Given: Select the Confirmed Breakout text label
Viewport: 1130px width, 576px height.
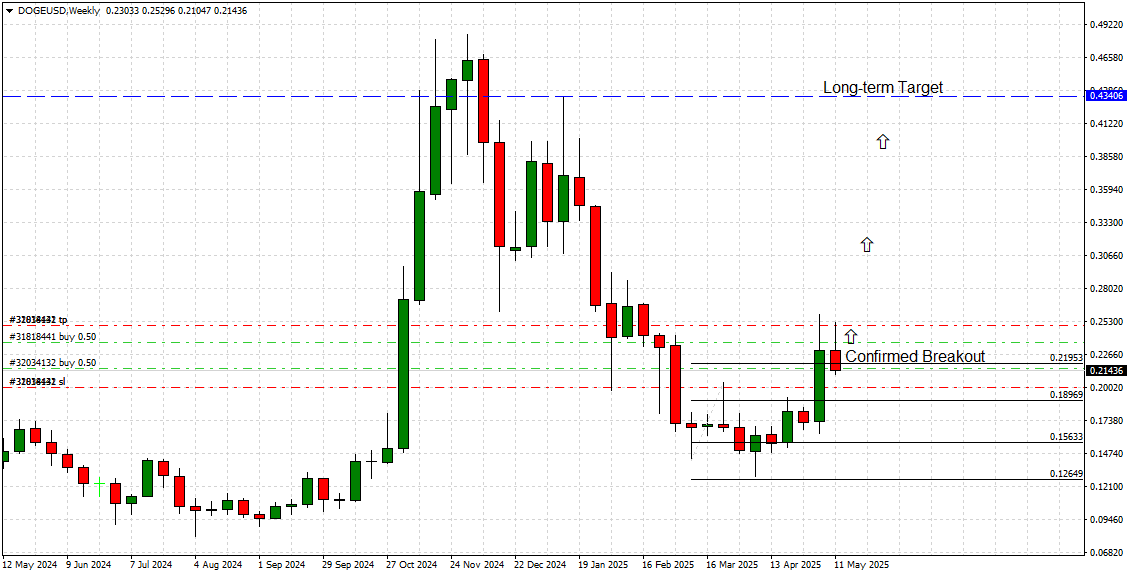Looking at the screenshot, I should click(915, 356).
